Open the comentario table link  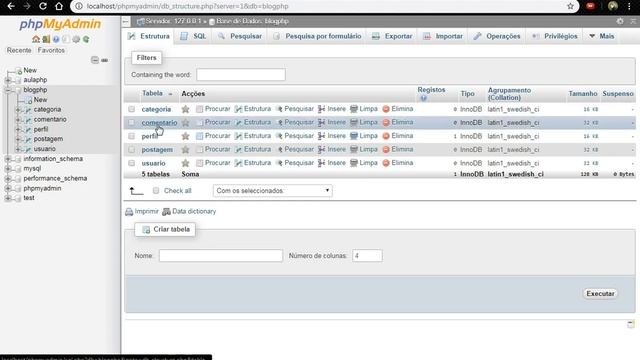pos(159,122)
